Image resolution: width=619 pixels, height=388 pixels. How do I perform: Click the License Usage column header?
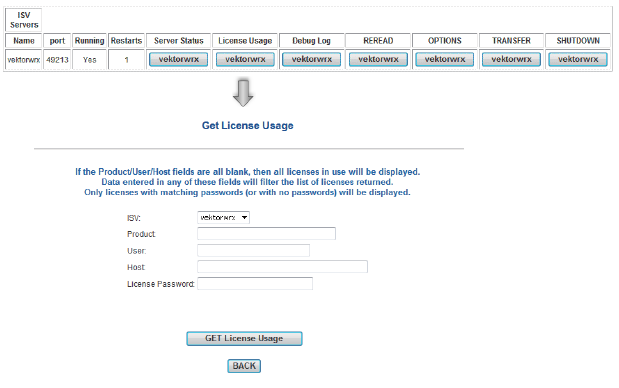coord(245,41)
